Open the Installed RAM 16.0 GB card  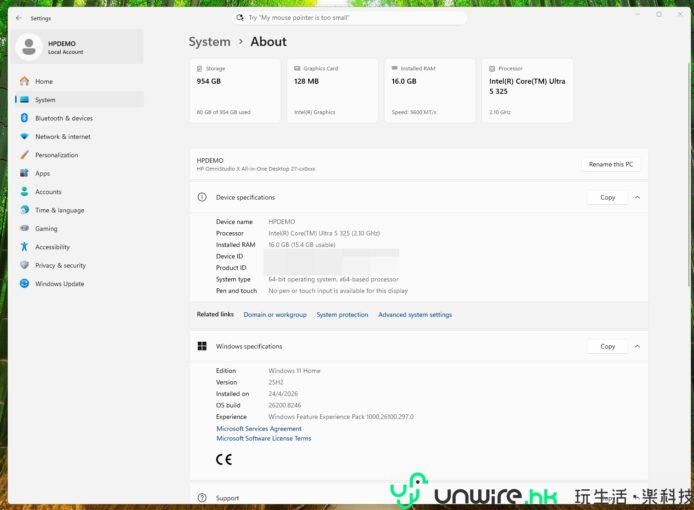(x=430, y=90)
